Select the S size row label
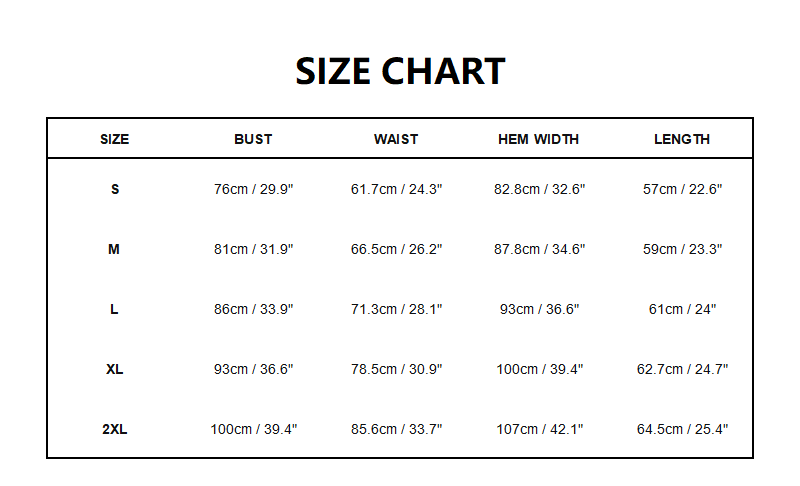This screenshot has height=486, width=800. pos(115,189)
